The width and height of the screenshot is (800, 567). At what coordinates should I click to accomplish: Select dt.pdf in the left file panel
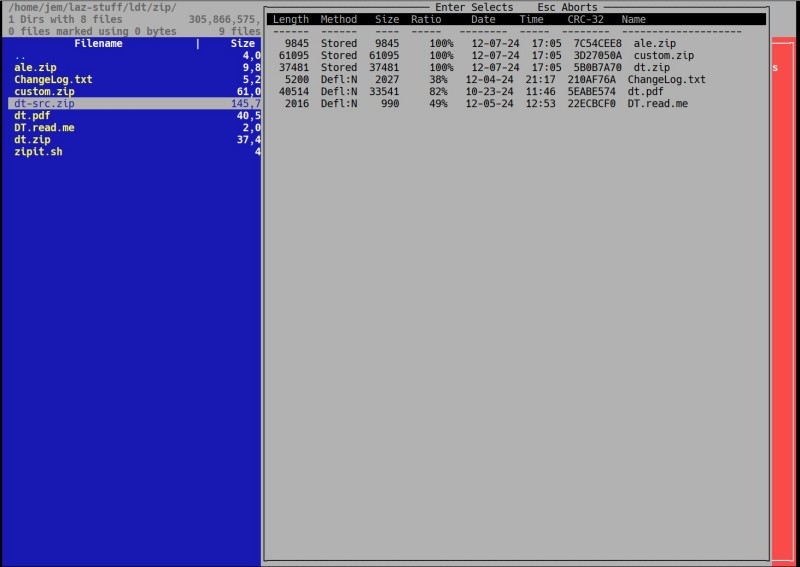[32, 116]
